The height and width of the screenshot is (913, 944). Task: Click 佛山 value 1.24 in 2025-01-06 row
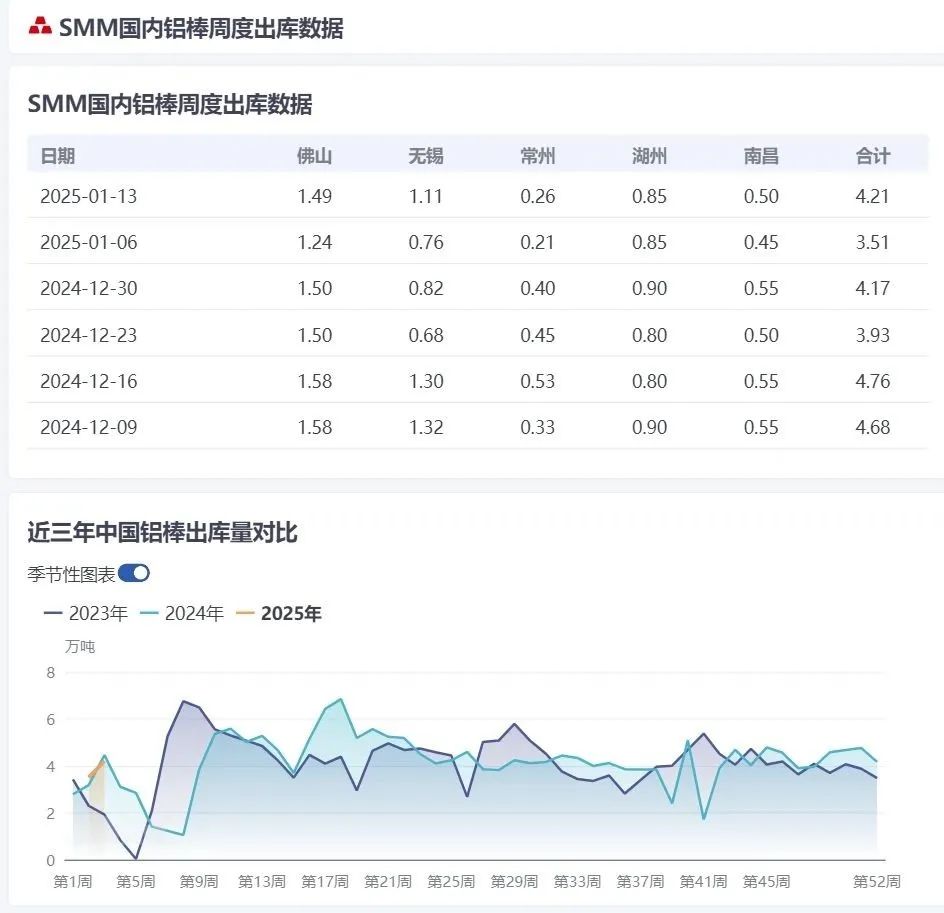314,242
